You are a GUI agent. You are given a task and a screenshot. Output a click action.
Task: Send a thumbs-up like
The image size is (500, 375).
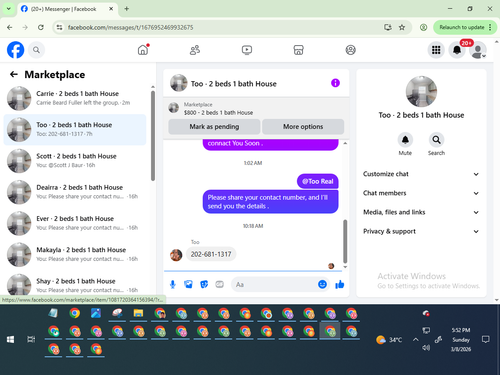340,284
